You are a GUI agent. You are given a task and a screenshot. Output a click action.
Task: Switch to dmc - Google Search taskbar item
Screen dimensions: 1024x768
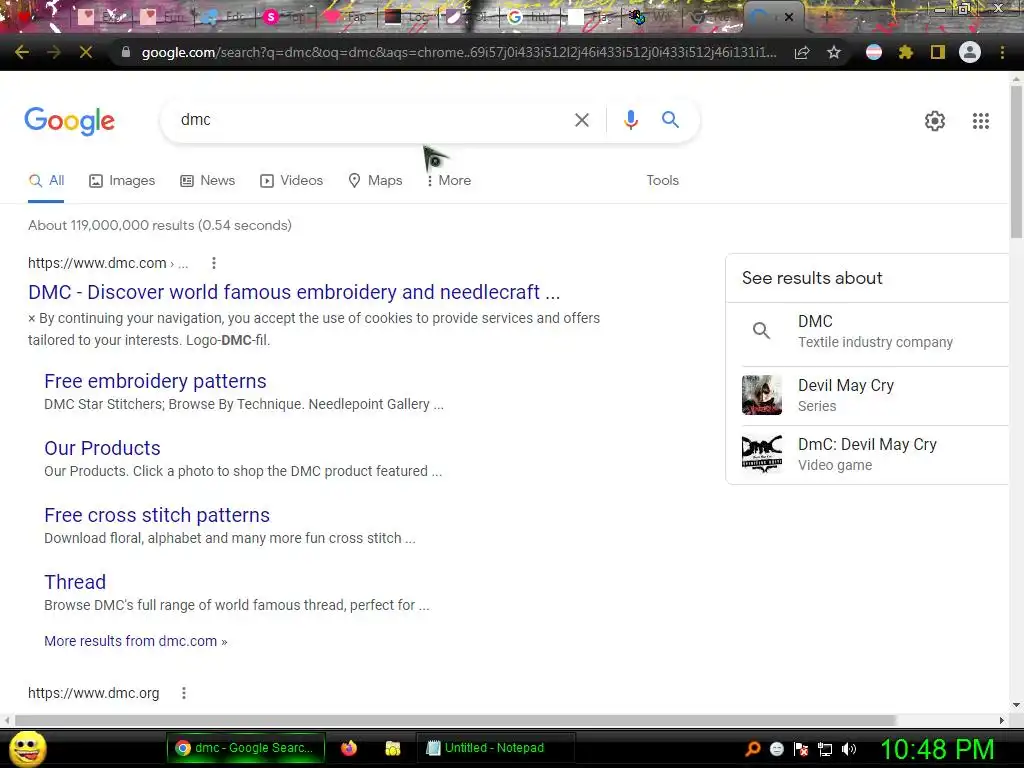(246, 748)
